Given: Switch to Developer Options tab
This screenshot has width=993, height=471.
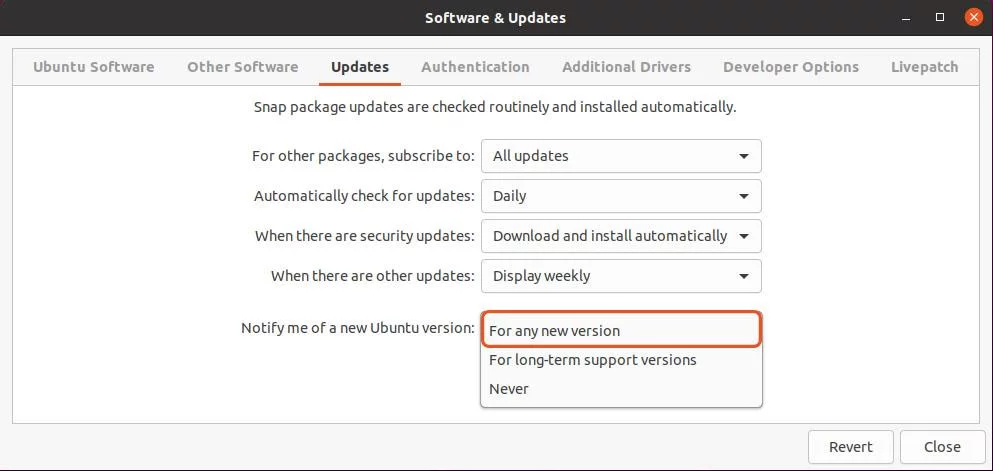Looking at the screenshot, I should [791, 67].
